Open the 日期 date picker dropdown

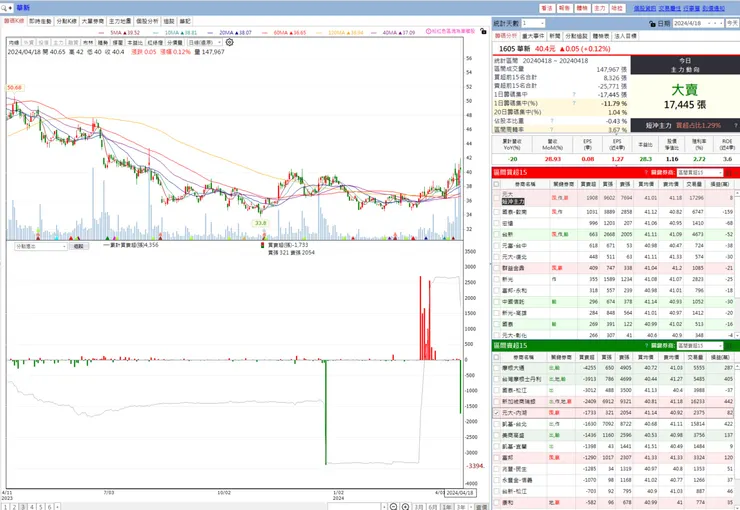pos(698,23)
